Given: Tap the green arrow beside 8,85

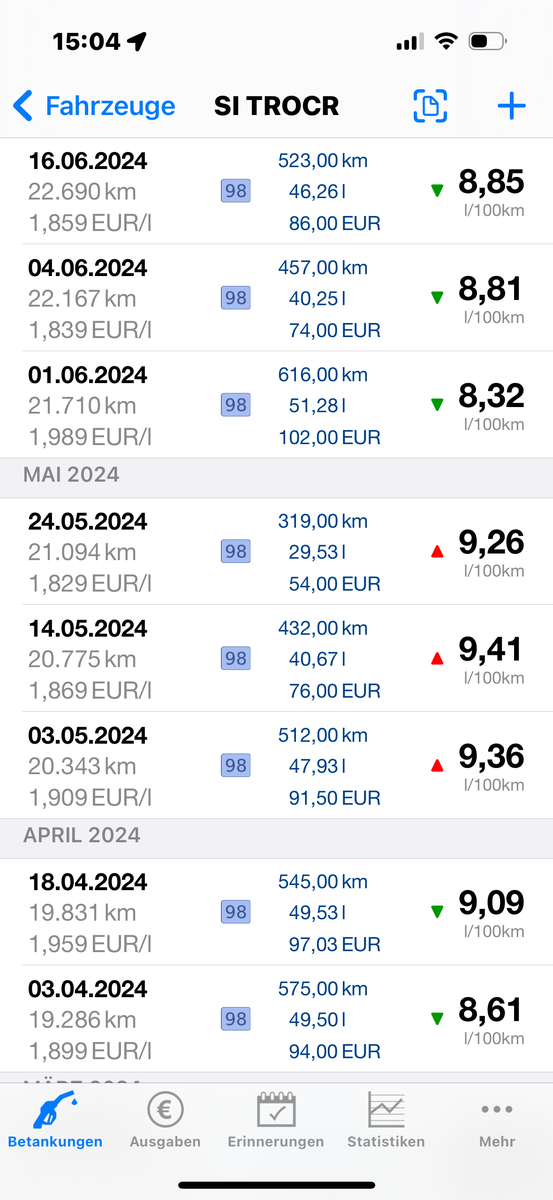Looking at the screenshot, I should click(436, 190).
